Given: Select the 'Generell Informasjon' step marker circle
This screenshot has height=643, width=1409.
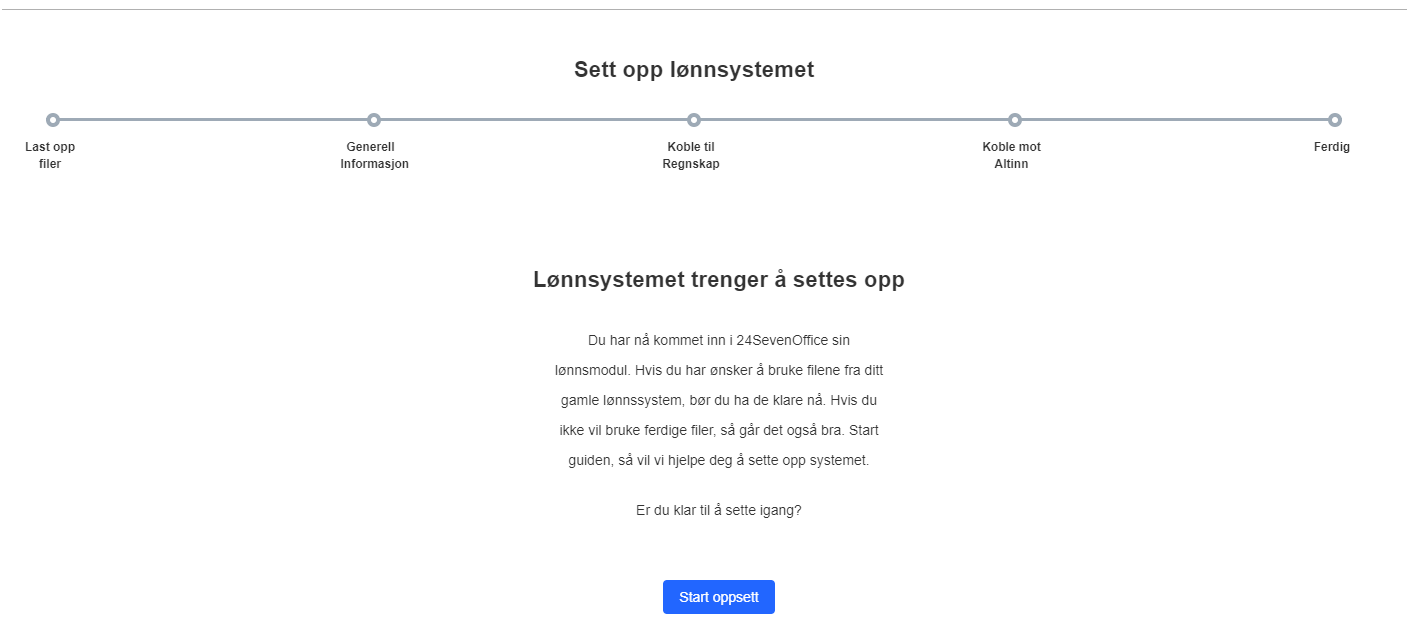Looking at the screenshot, I should click(x=374, y=120).
